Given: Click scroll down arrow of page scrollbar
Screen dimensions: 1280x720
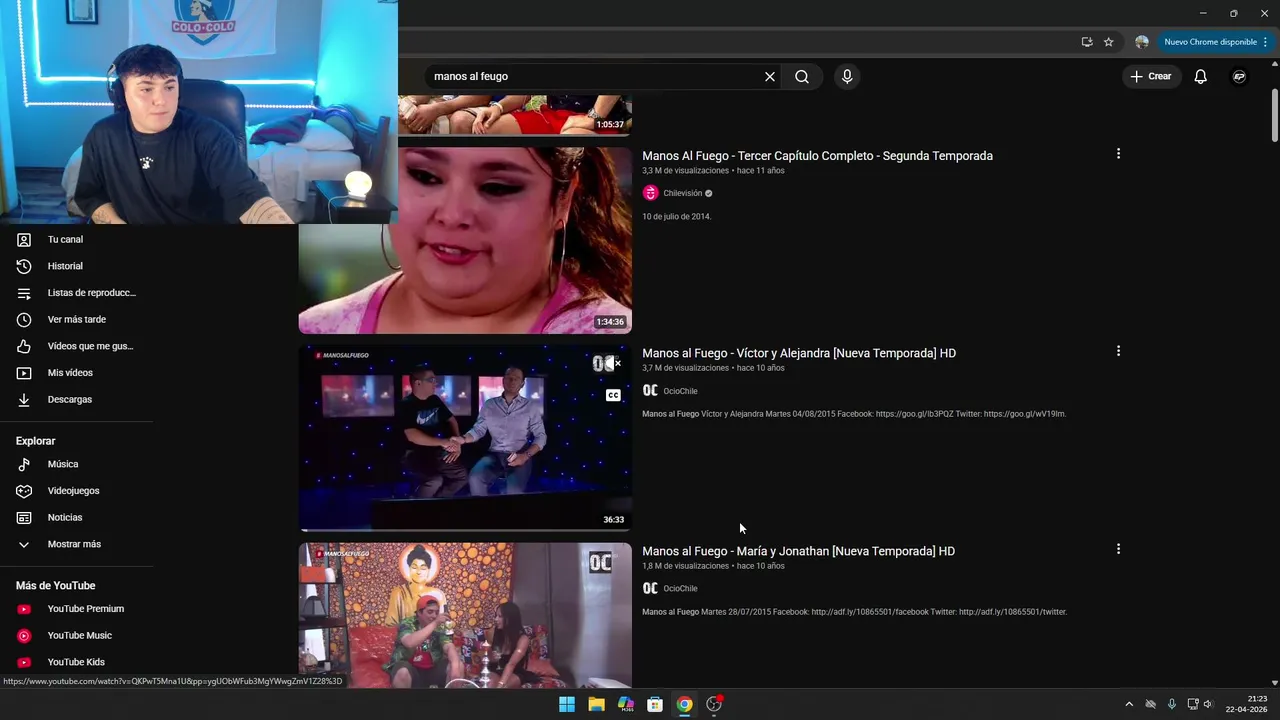Looking at the screenshot, I should tap(1274, 682).
